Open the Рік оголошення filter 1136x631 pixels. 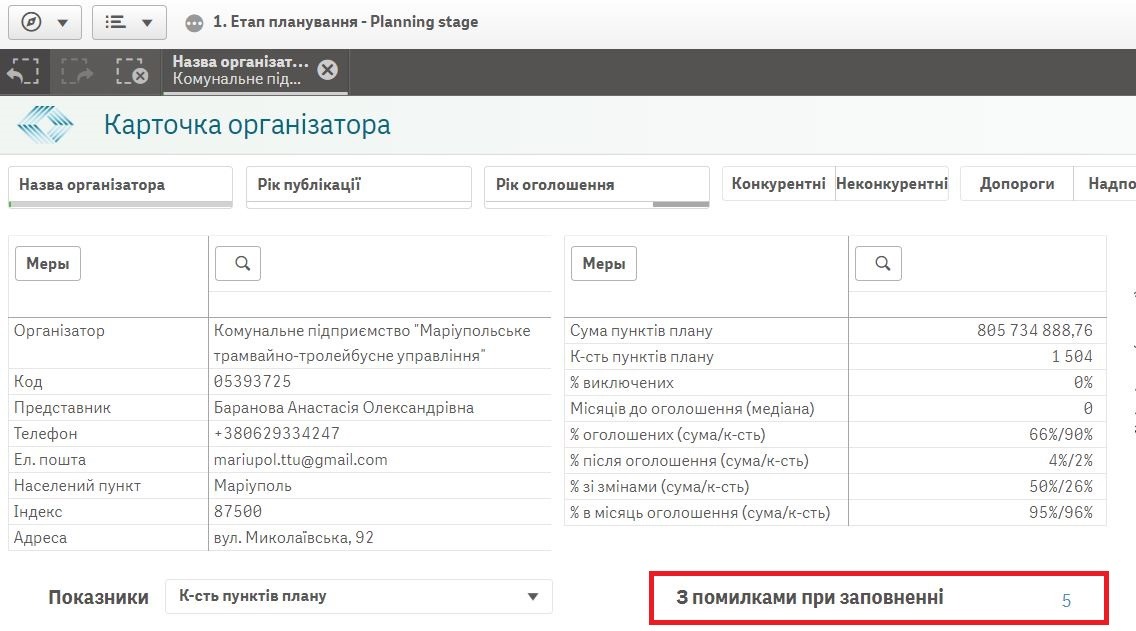coord(596,185)
